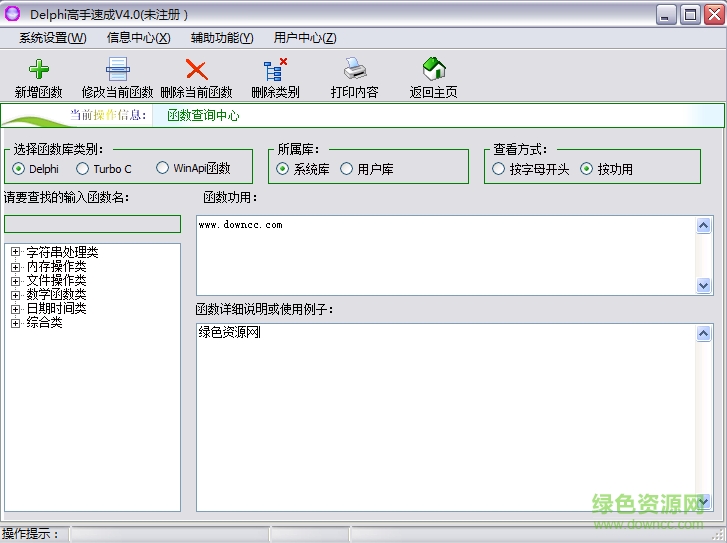Screen dimensions: 727x543
Task: Click the 删除类别 tree delete icon
Action: (275, 70)
